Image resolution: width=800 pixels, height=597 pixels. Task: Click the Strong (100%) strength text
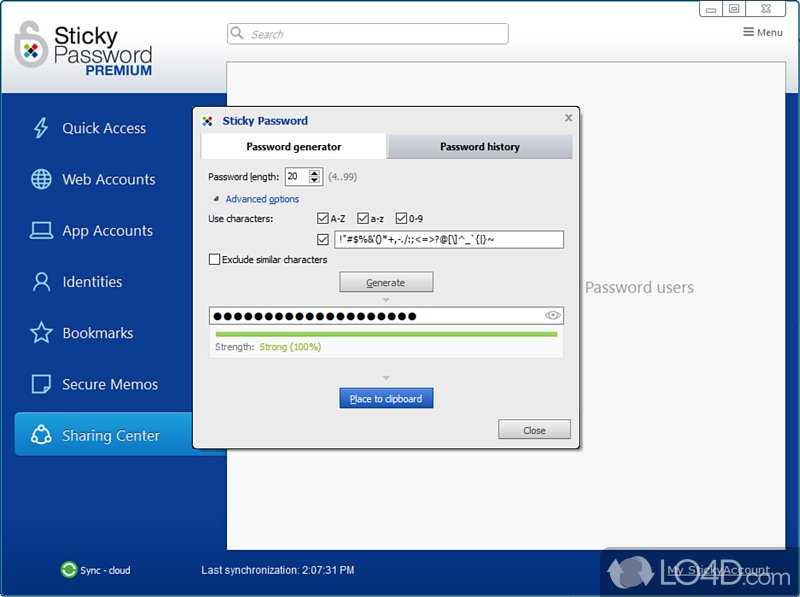coord(290,347)
